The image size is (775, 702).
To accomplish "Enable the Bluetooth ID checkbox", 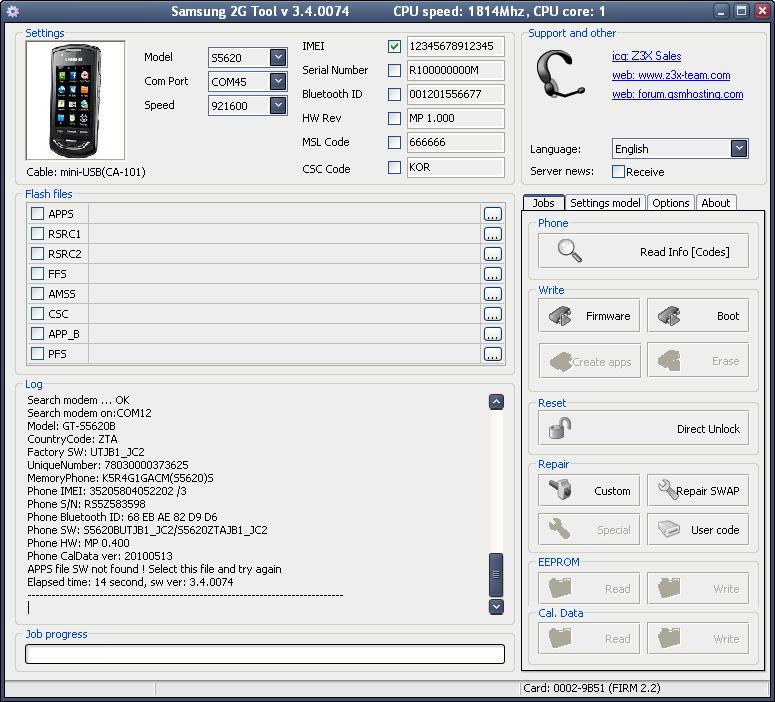I will [394, 94].
